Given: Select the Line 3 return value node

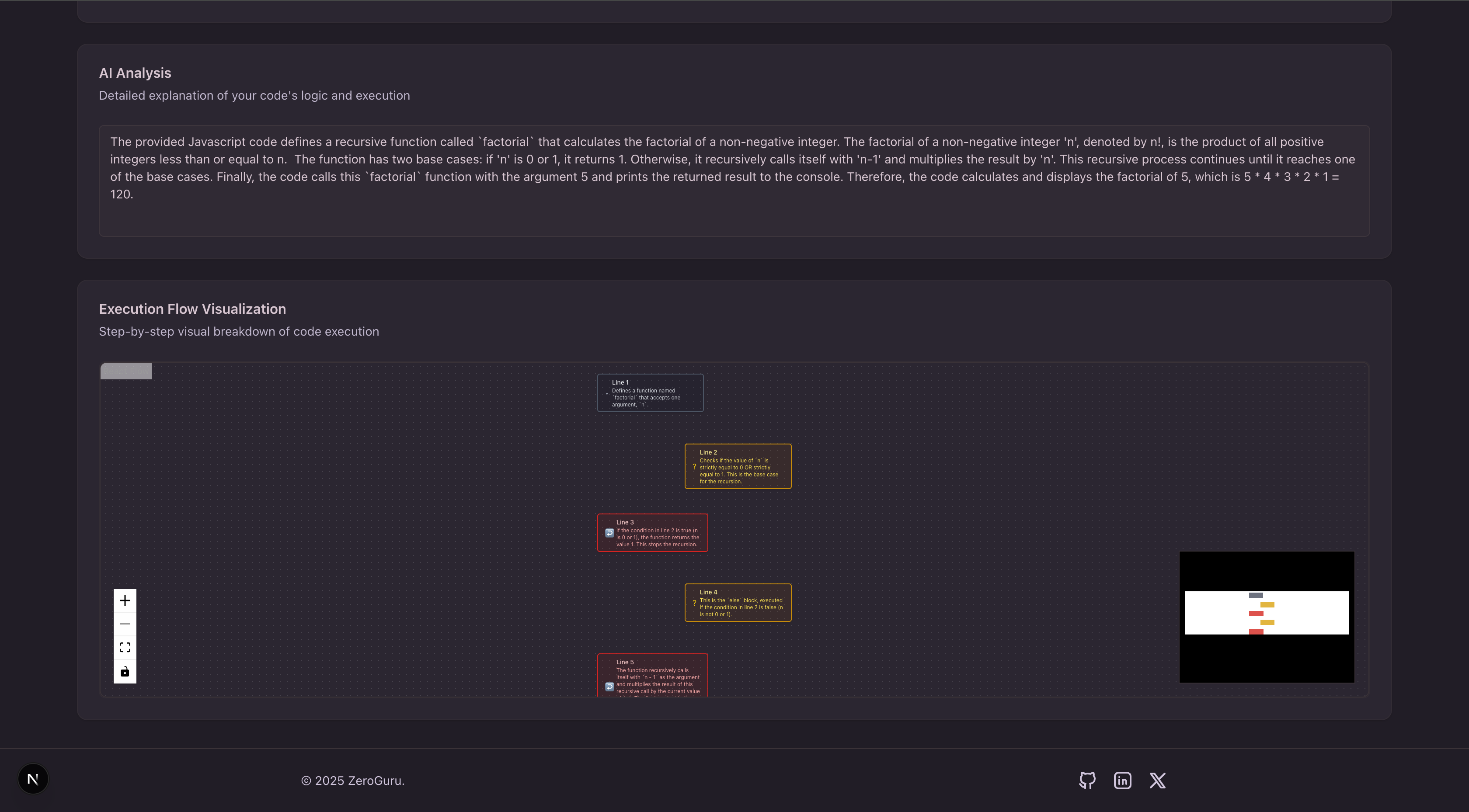Looking at the screenshot, I should tap(652, 533).
